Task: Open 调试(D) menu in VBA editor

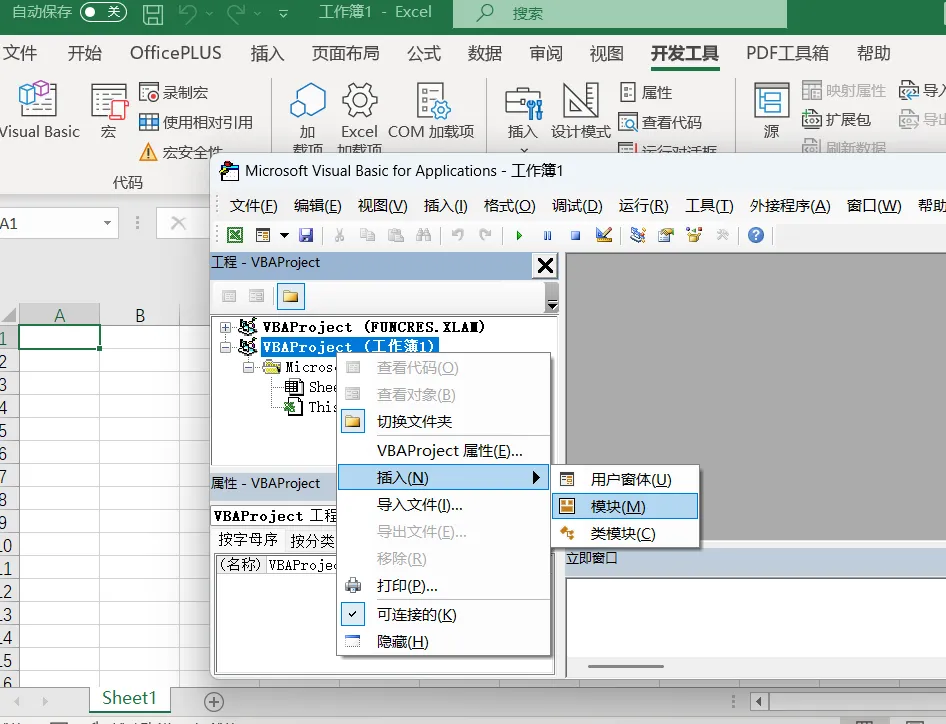Action: tap(577, 206)
